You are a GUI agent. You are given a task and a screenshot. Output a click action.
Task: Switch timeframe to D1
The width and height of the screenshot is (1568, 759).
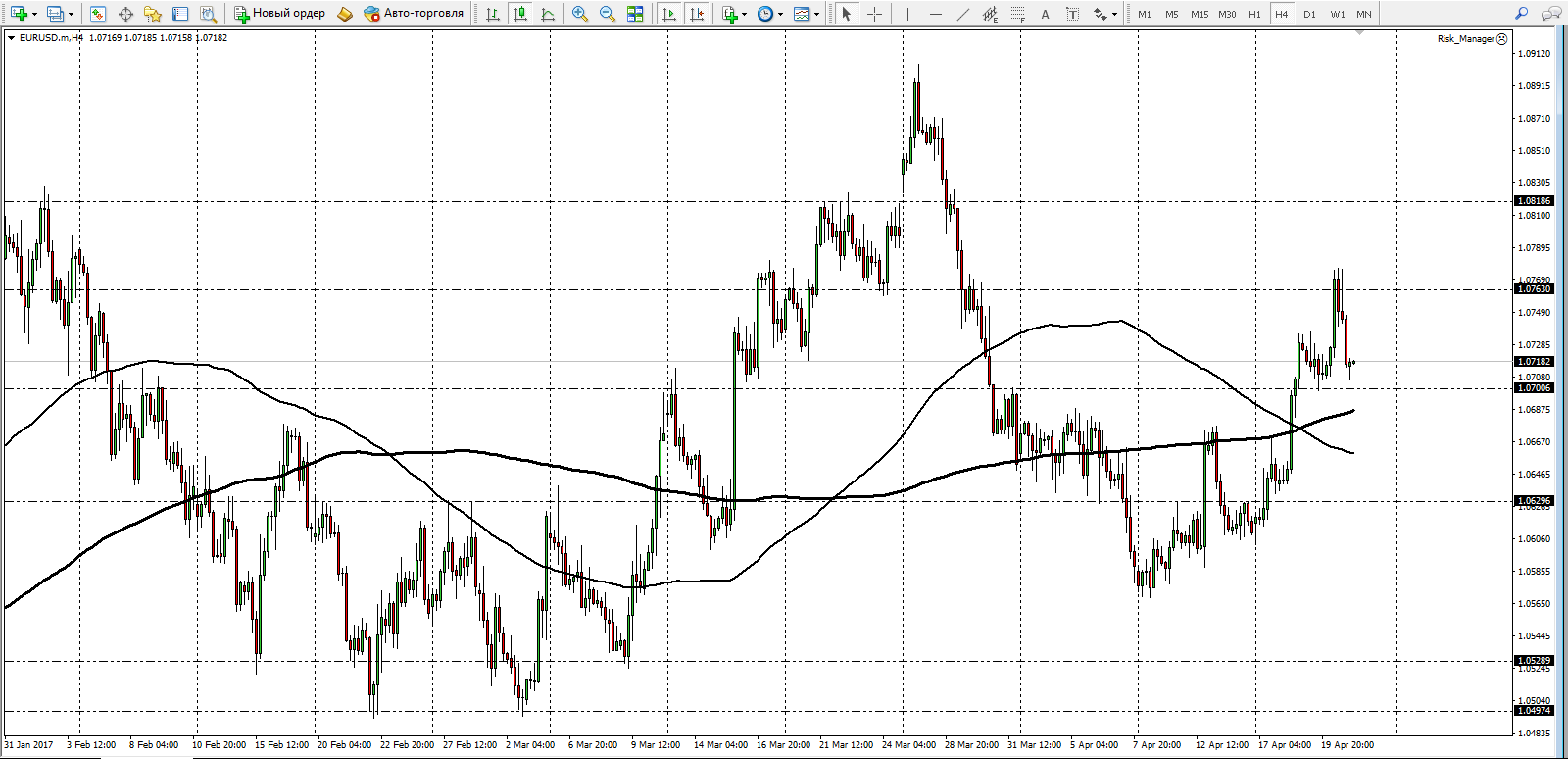coord(1309,14)
